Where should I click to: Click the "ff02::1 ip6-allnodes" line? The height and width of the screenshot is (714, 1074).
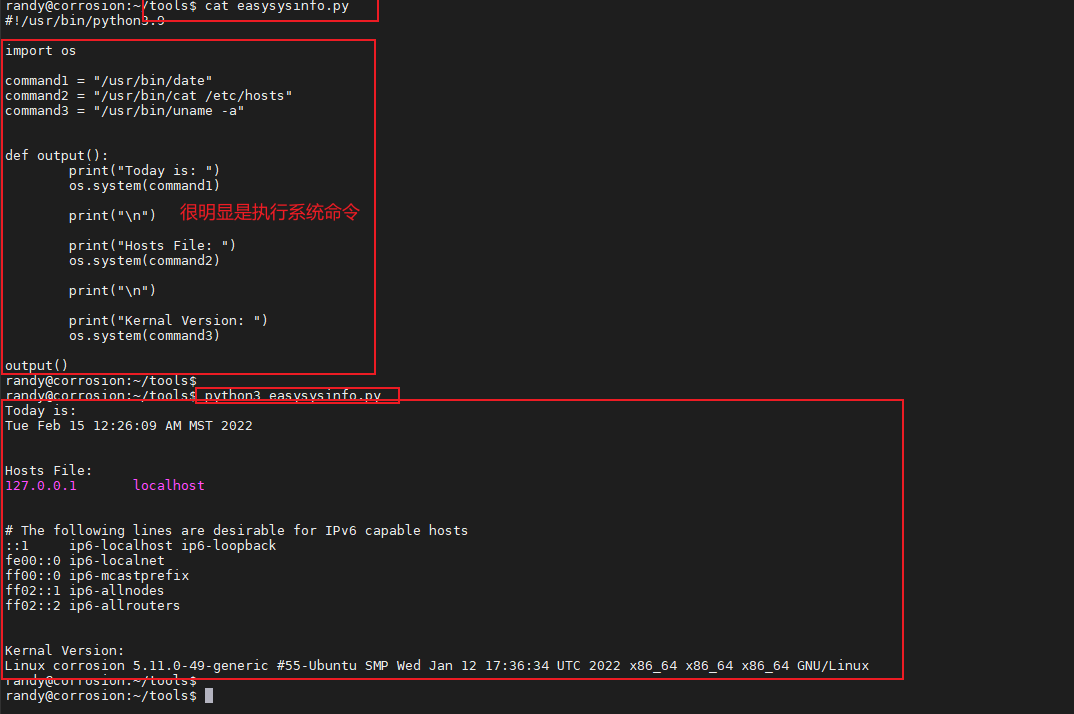[x=85, y=591]
